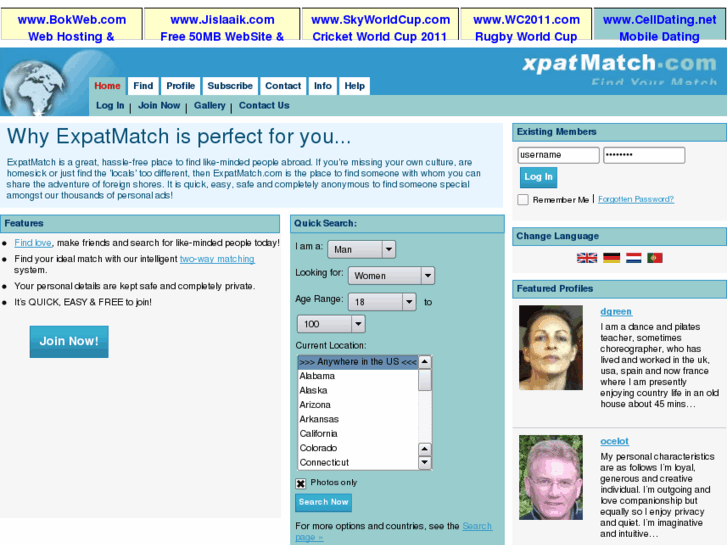Open the Help tab
727x545 pixels.
click(354, 86)
